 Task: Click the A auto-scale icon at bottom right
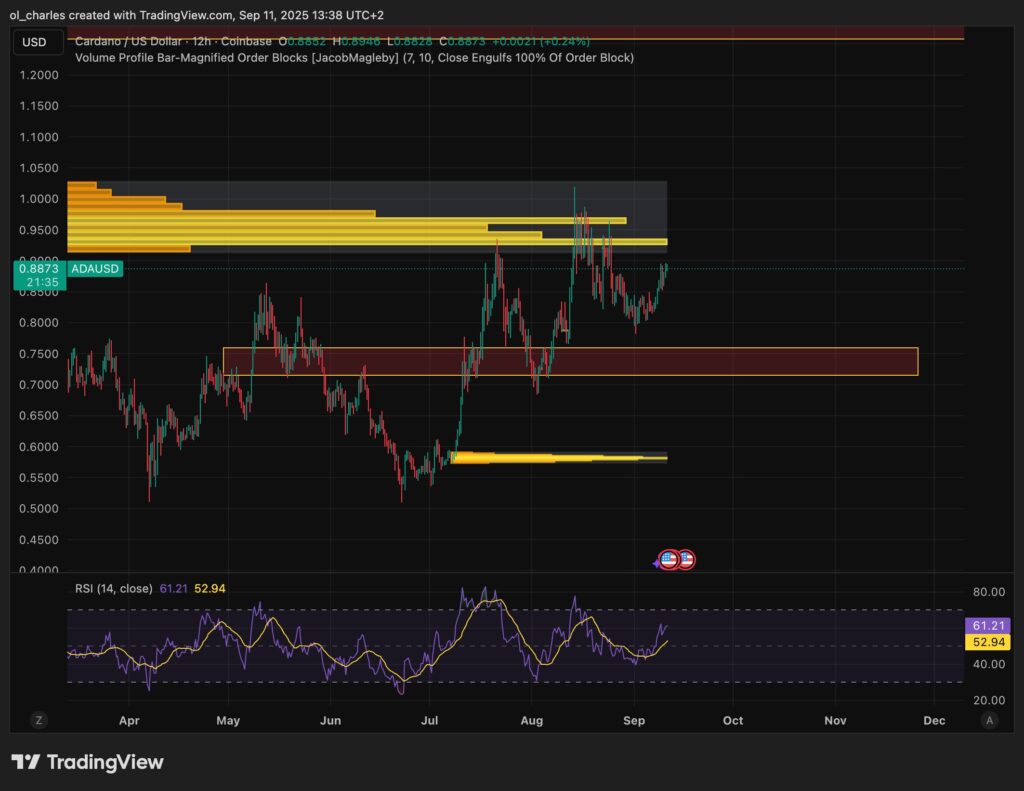tap(989, 720)
